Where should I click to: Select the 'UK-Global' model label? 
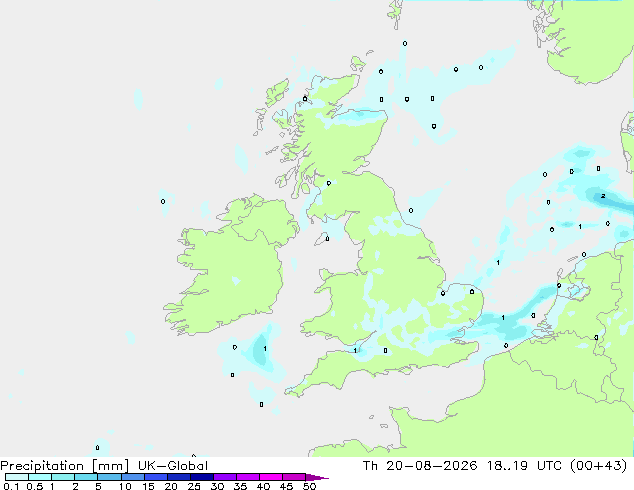tap(173, 466)
